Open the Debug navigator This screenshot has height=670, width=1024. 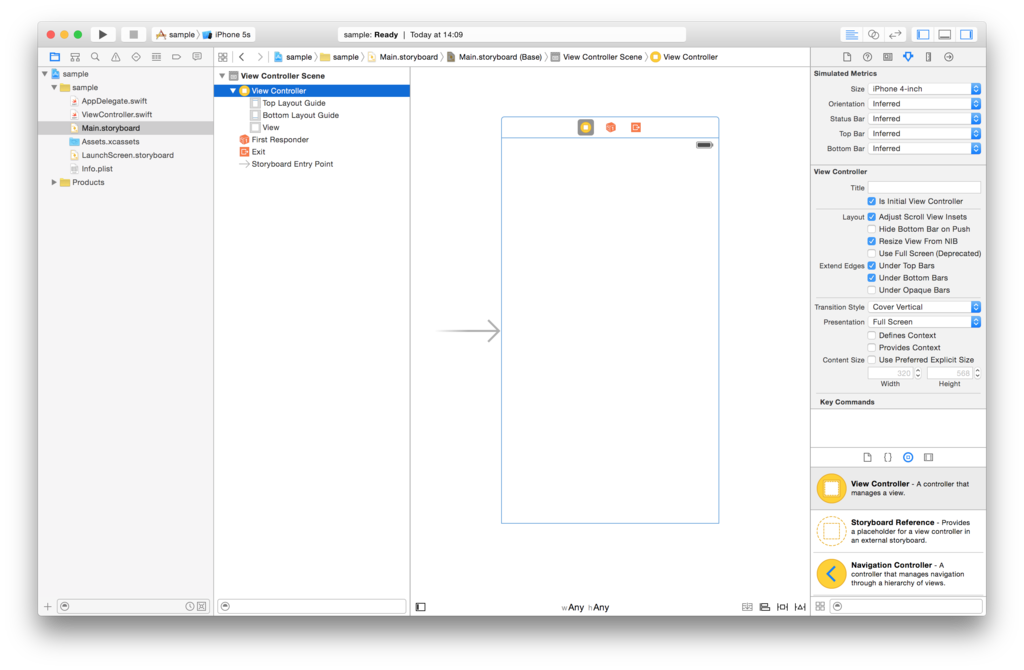pyautogui.click(x=156, y=57)
